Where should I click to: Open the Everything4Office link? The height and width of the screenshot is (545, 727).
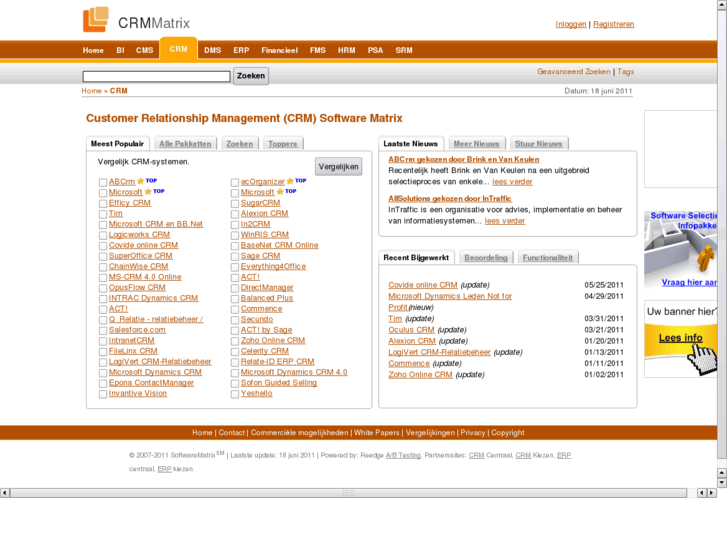(x=273, y=266)
